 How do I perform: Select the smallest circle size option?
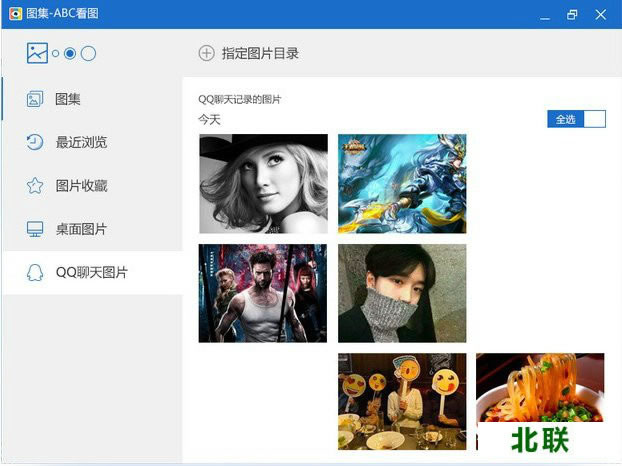pos(56,54)
